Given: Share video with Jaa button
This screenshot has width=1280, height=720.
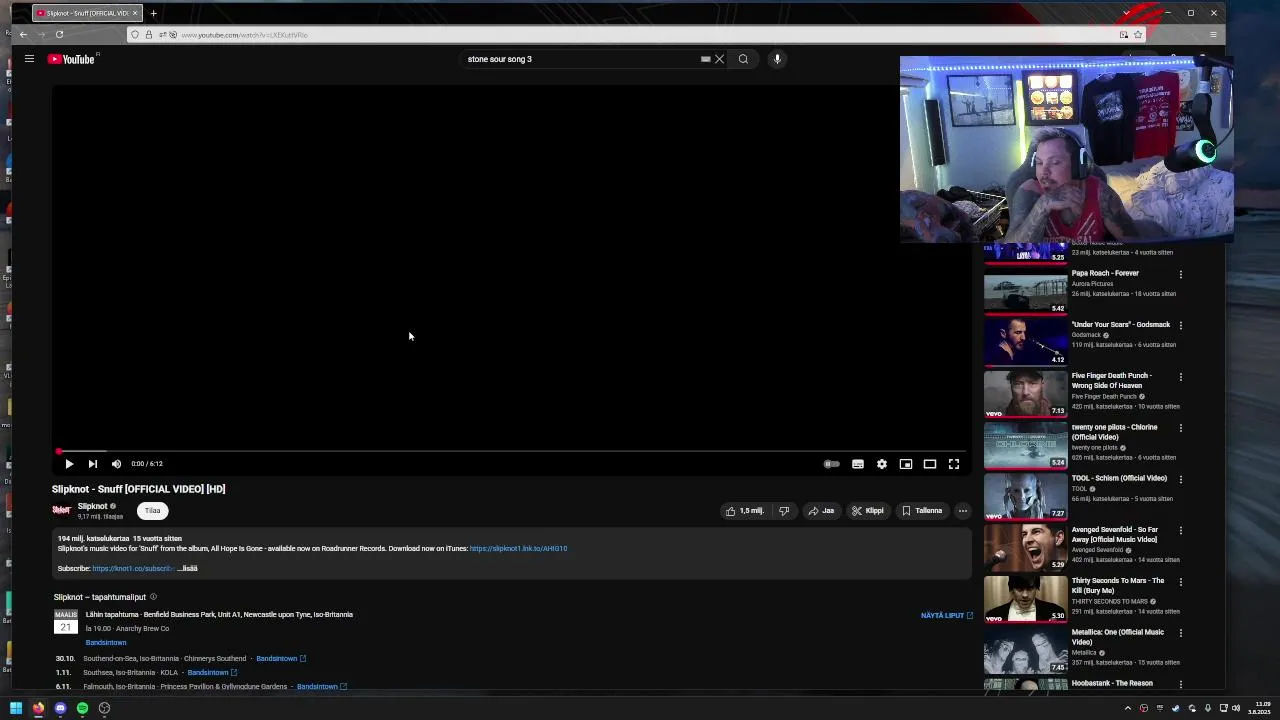Looking at the screenshot, I should click(x=821, y=511).
